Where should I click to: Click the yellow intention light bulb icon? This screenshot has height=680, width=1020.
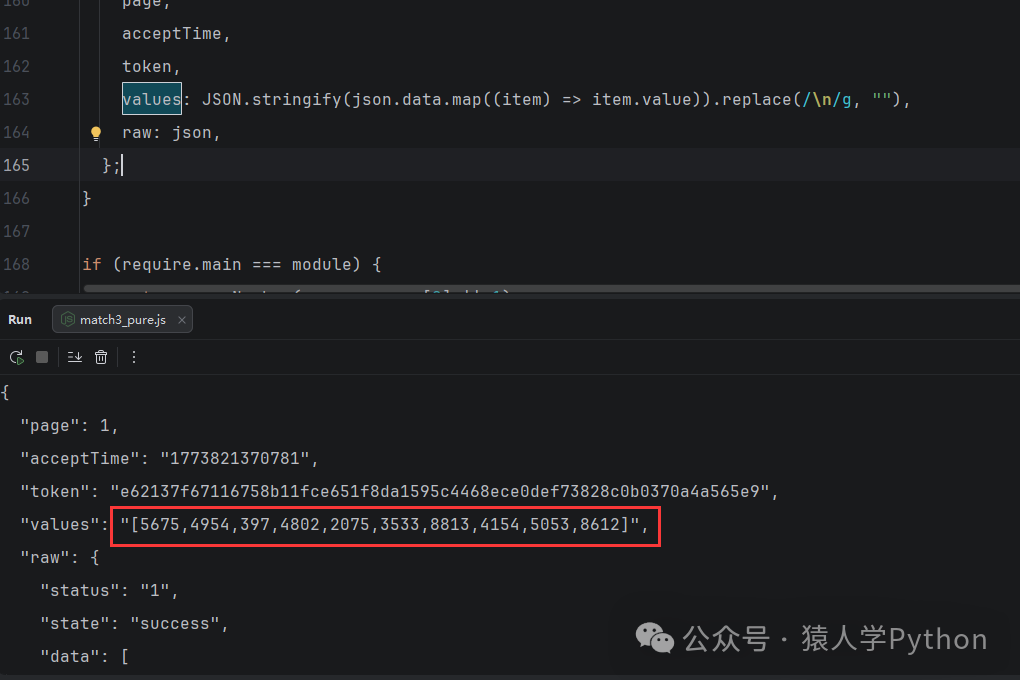click(x=96, y=133)
